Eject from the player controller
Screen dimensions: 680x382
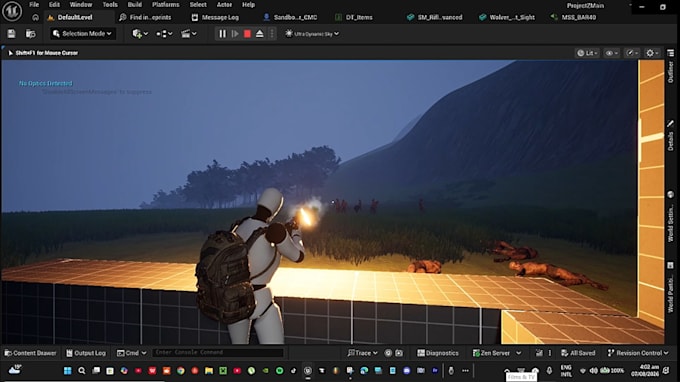(x=259, y=33)
